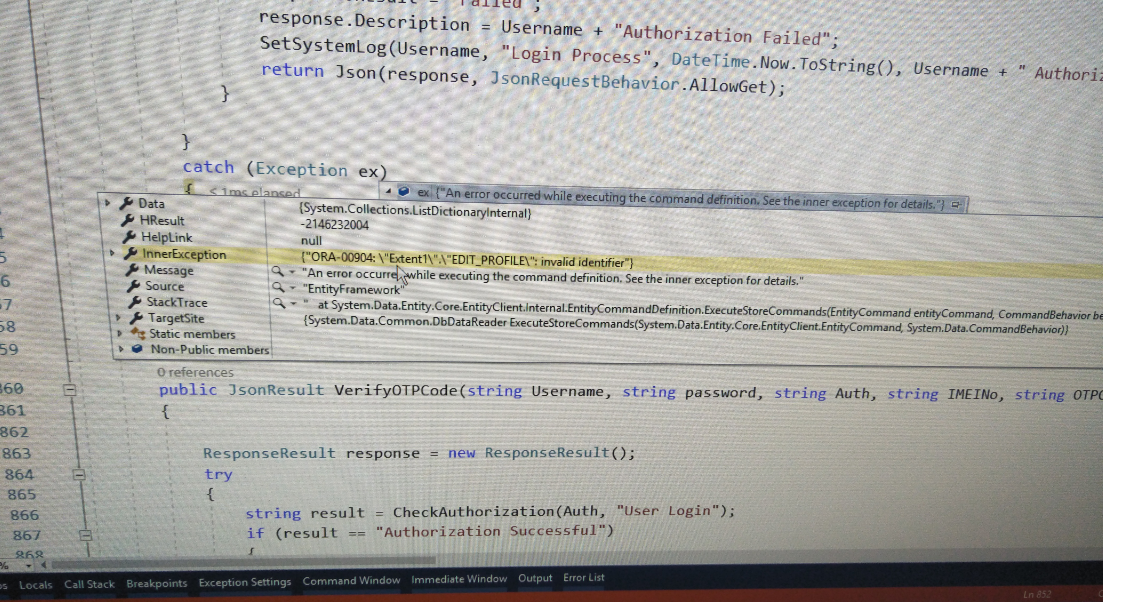Select the StackTrace value text
This screenshot has width=1125, height=602.
(x=703, y=311)
